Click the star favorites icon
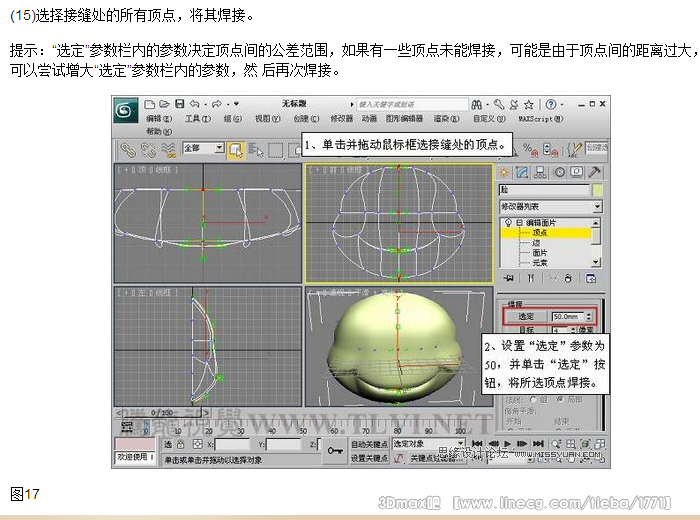Image resolution: width=700 pixels, height=520 pixels. (529, 104)
